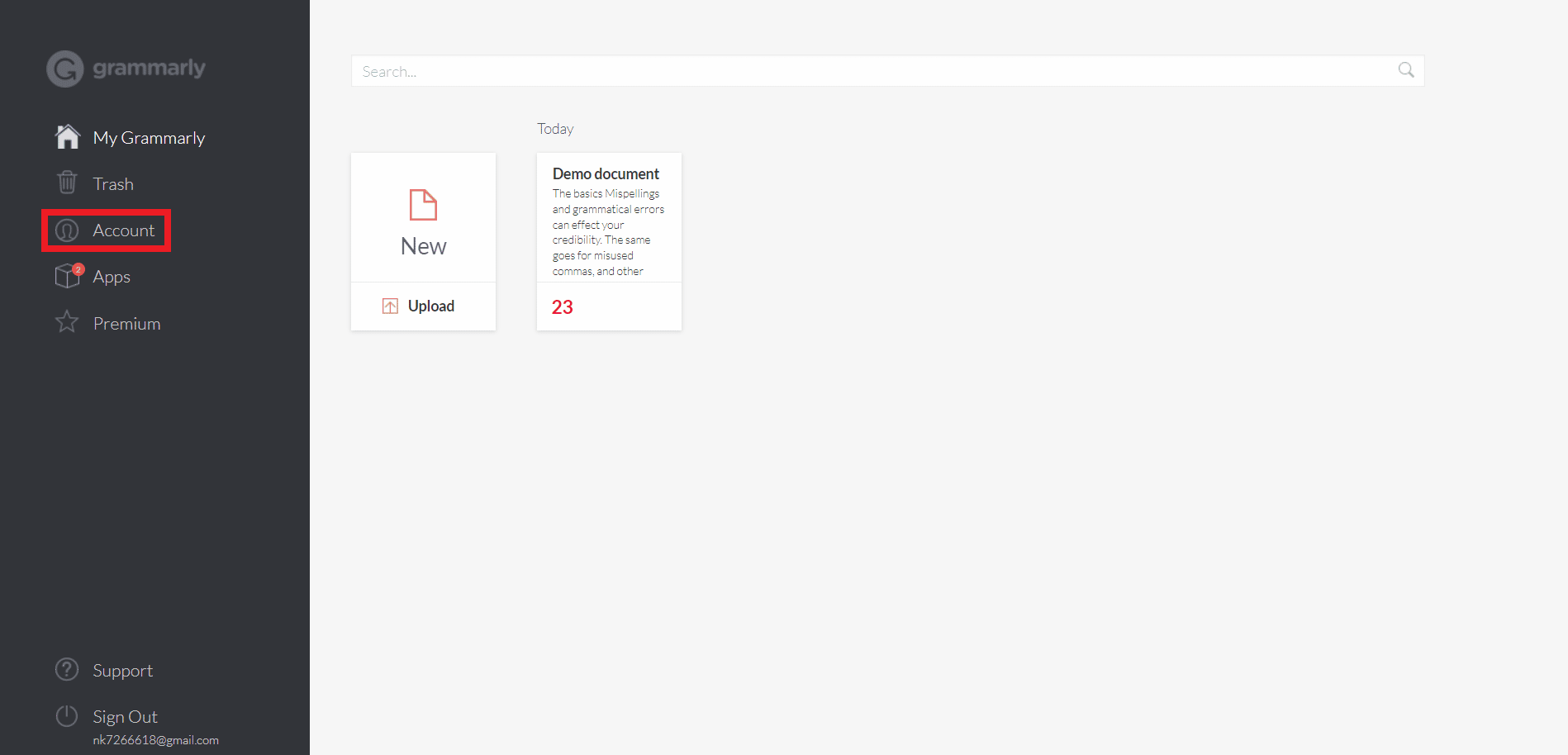The height and width of the screenshot is (755, 1568).
Task: Click the New document page icon
Action: (423, 205)
